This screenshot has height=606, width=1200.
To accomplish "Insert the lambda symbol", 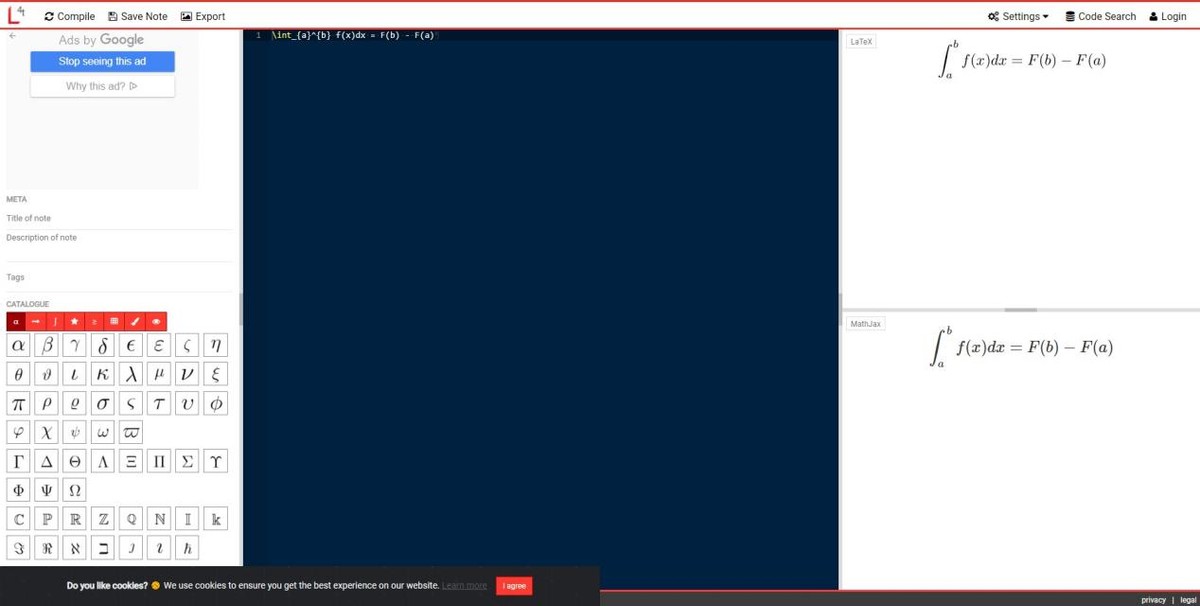I will 131,375.
